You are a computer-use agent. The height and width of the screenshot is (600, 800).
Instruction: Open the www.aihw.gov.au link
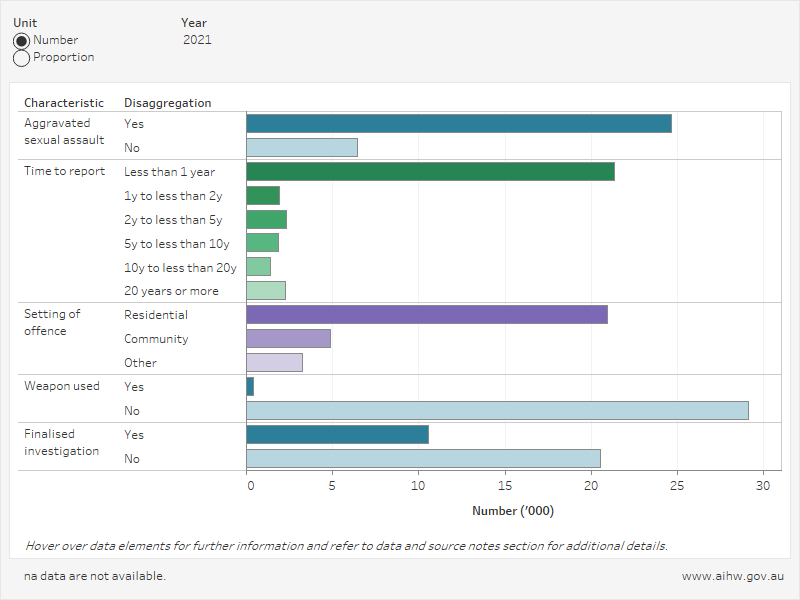pos(732,577)
